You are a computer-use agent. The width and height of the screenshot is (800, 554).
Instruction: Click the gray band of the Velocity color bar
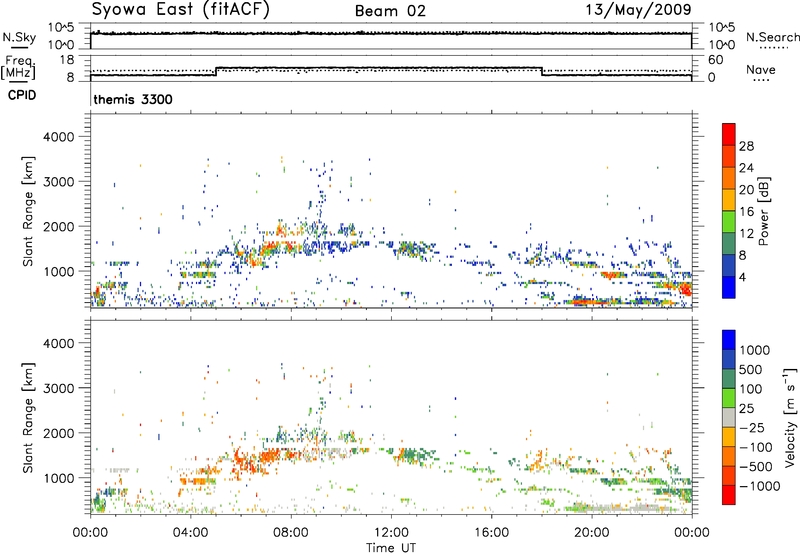(729, 418)
